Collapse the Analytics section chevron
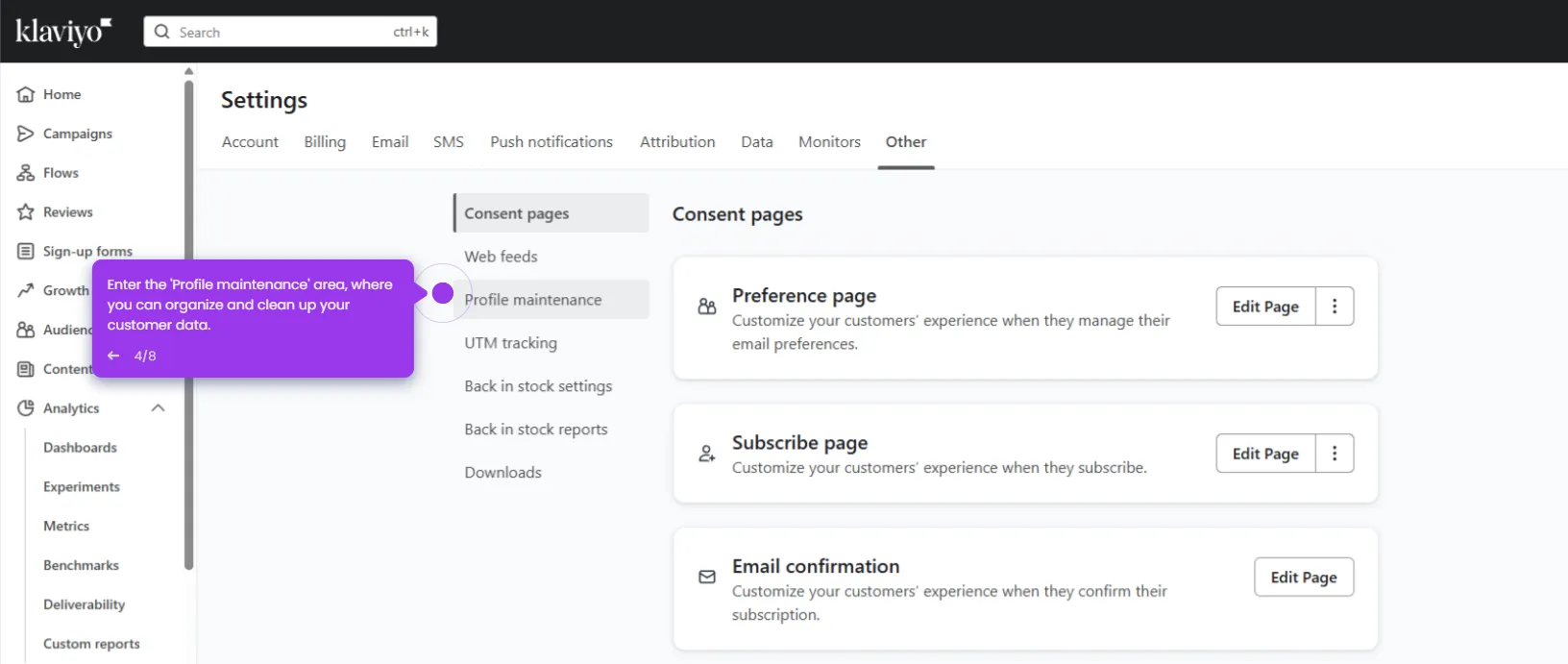 [159, 408]
